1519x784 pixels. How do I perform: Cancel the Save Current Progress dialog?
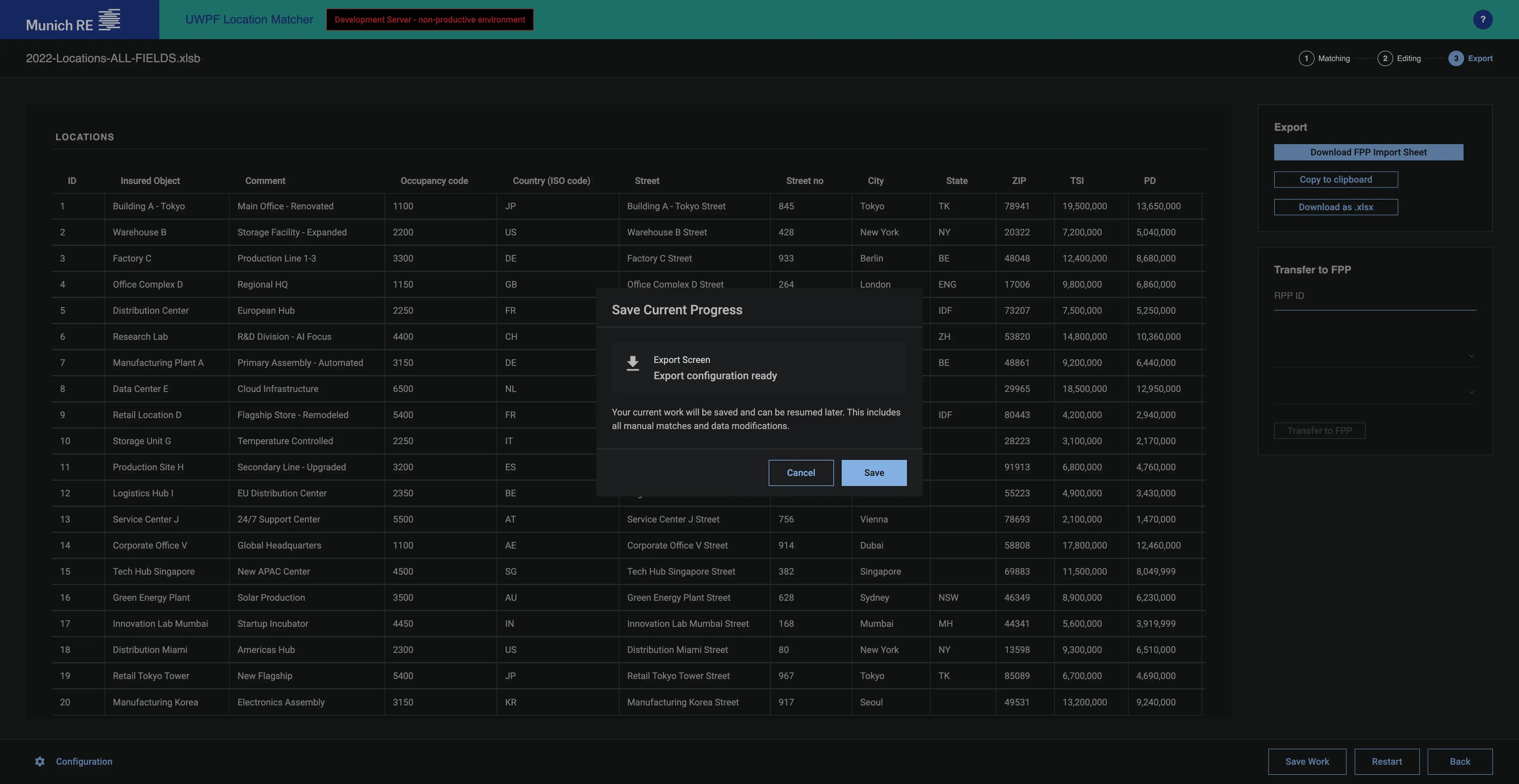800,473
